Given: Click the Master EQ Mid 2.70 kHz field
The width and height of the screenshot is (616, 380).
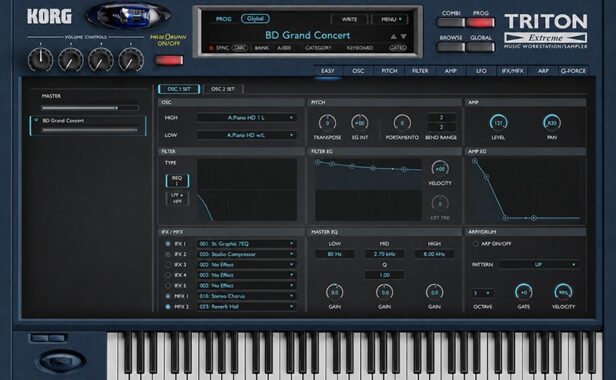Looking at the screenshot, I should [x=384, y=254].
